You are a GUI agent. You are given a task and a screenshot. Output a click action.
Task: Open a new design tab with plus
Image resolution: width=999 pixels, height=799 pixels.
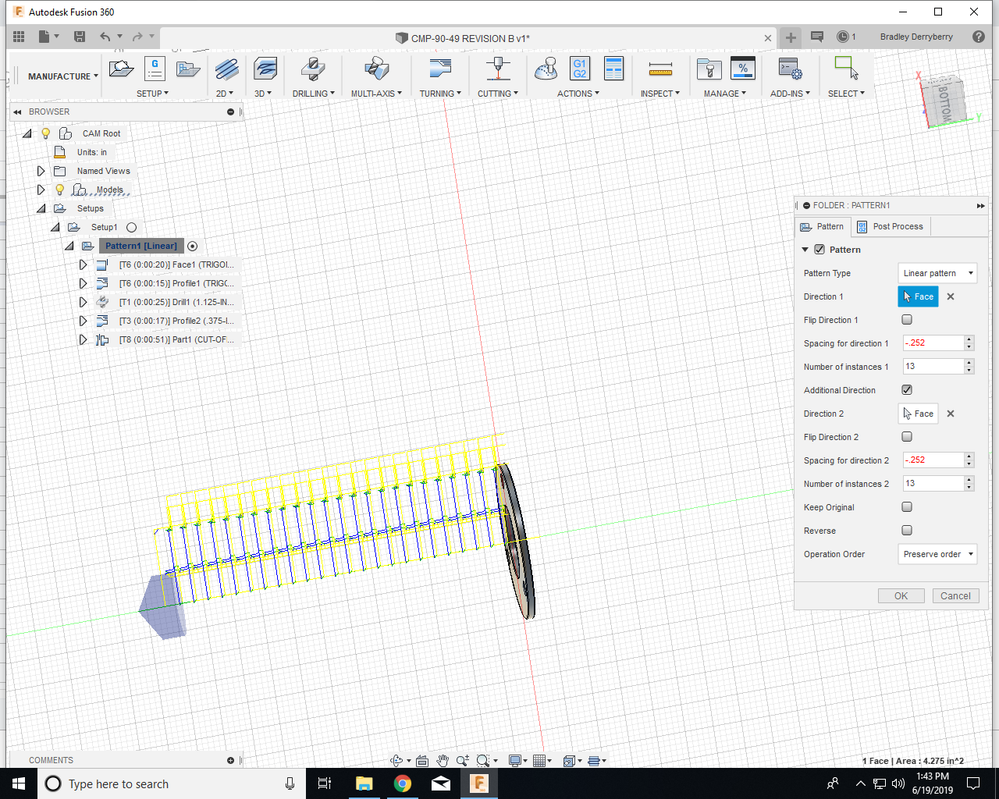791,37
